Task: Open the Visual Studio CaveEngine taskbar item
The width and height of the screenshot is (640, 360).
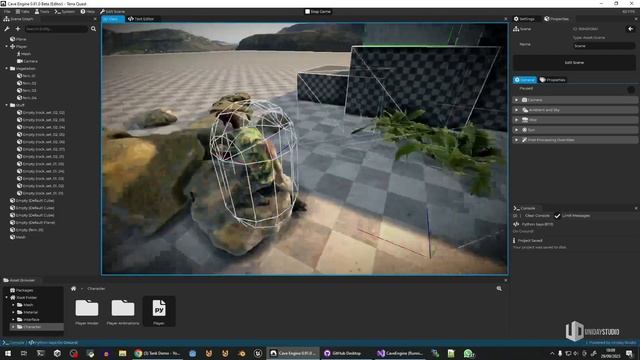Action: coord(400,353)
